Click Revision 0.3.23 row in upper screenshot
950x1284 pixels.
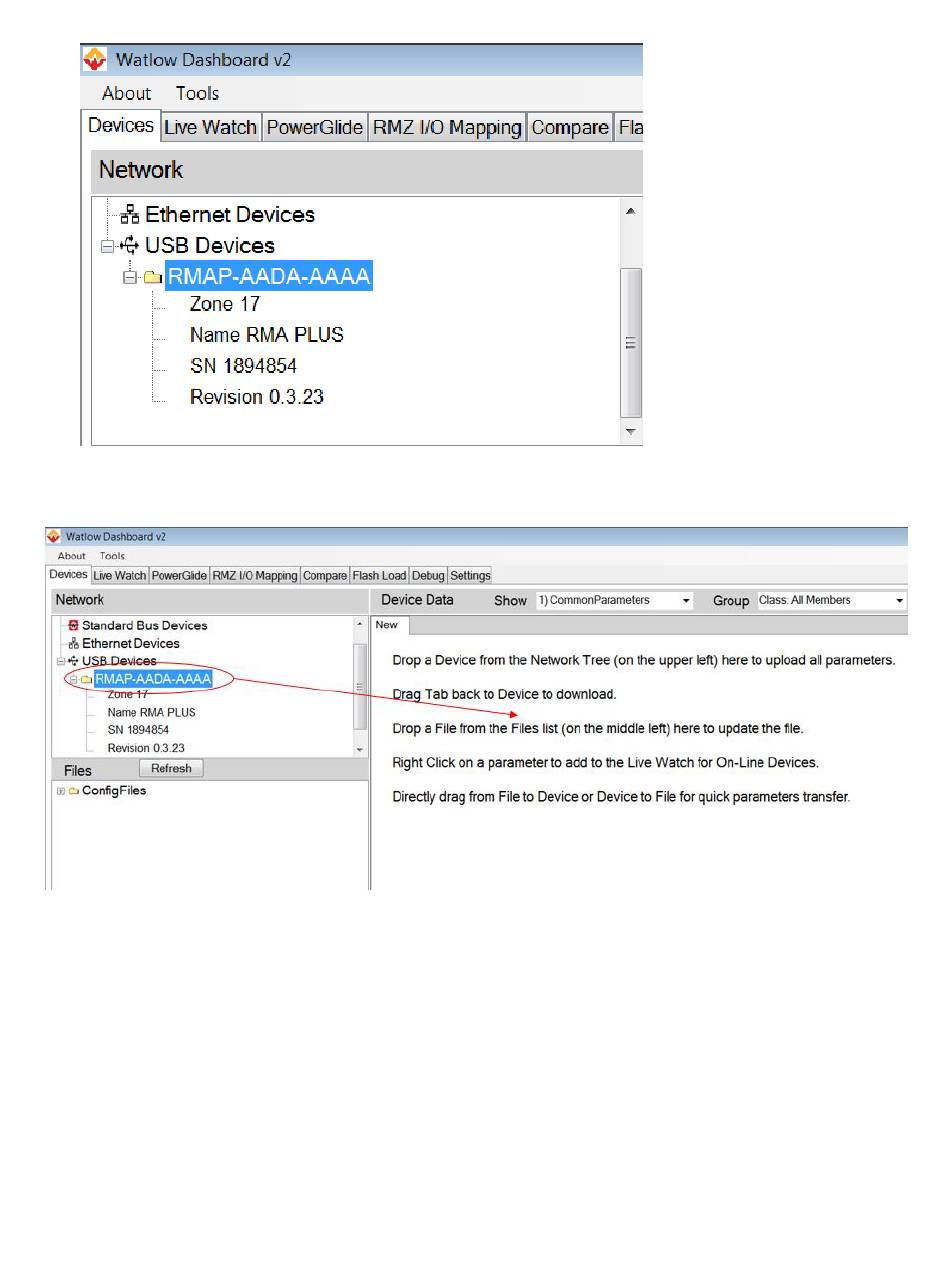[x=257, y=397]
